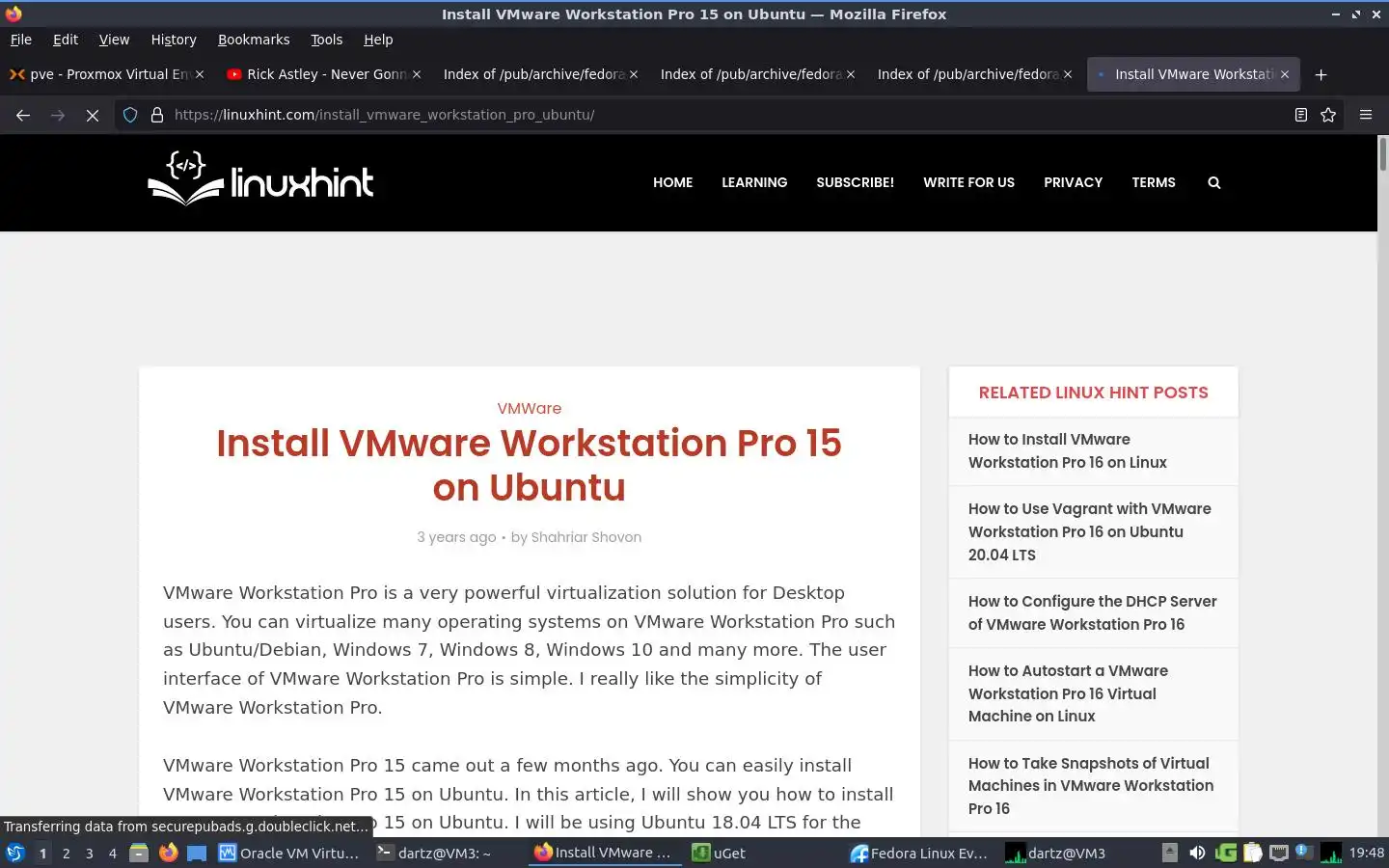1389x868 pixels.
Task: Open the File menu
Action: tap(20, 40)
